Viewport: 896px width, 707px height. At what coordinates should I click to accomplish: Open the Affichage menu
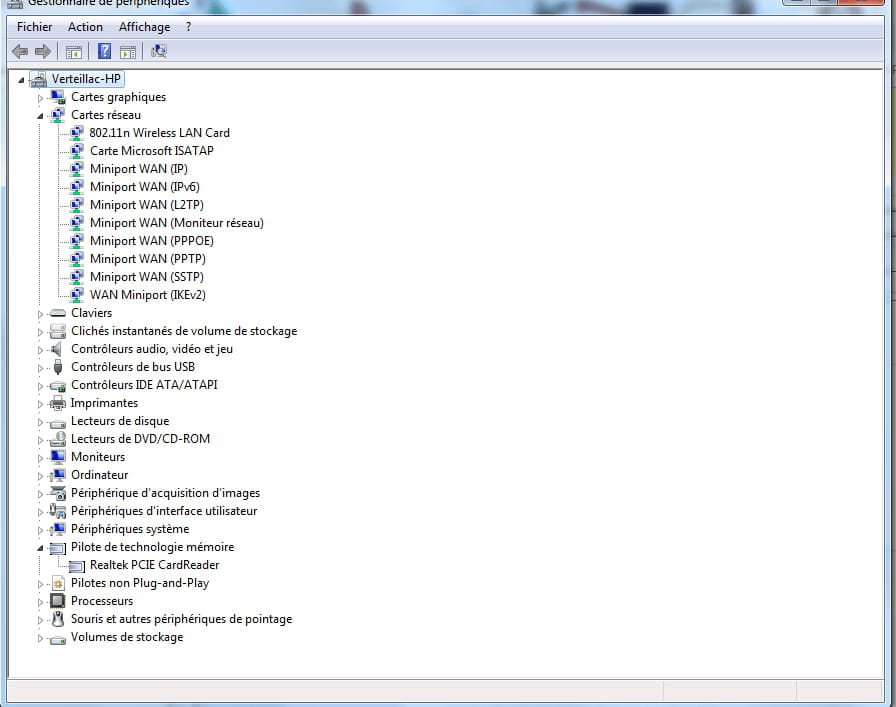[145, 27]
